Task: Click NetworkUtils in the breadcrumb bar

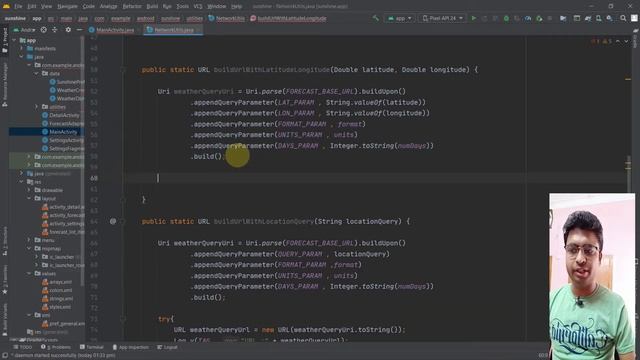Action: tap(227, 18)
